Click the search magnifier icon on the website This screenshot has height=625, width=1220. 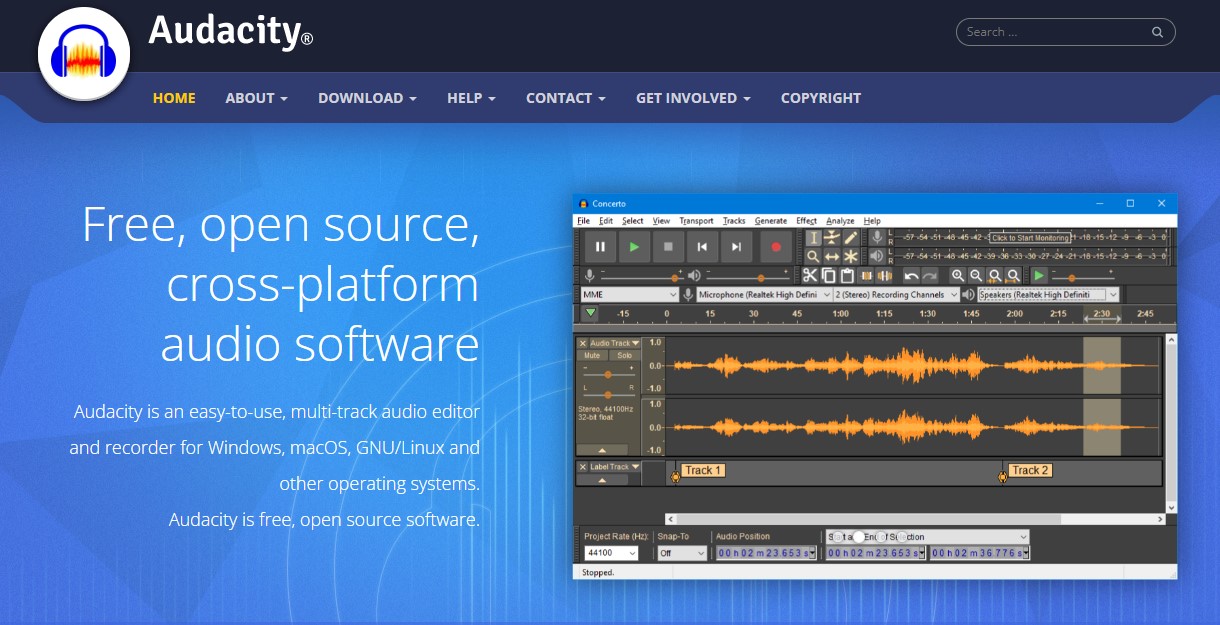[1157, 32]
